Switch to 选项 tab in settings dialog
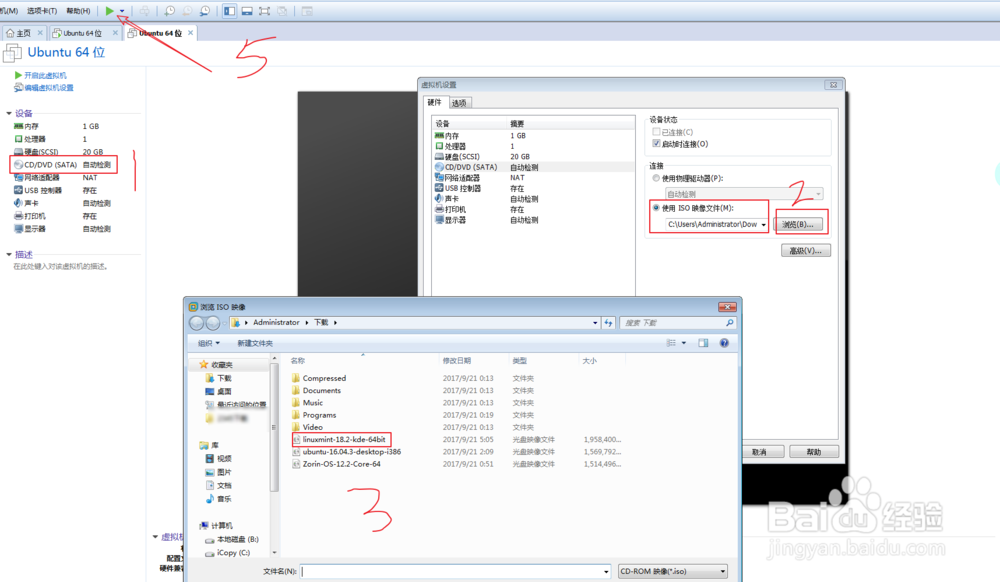1000x582 pixels. pos(459,103)
